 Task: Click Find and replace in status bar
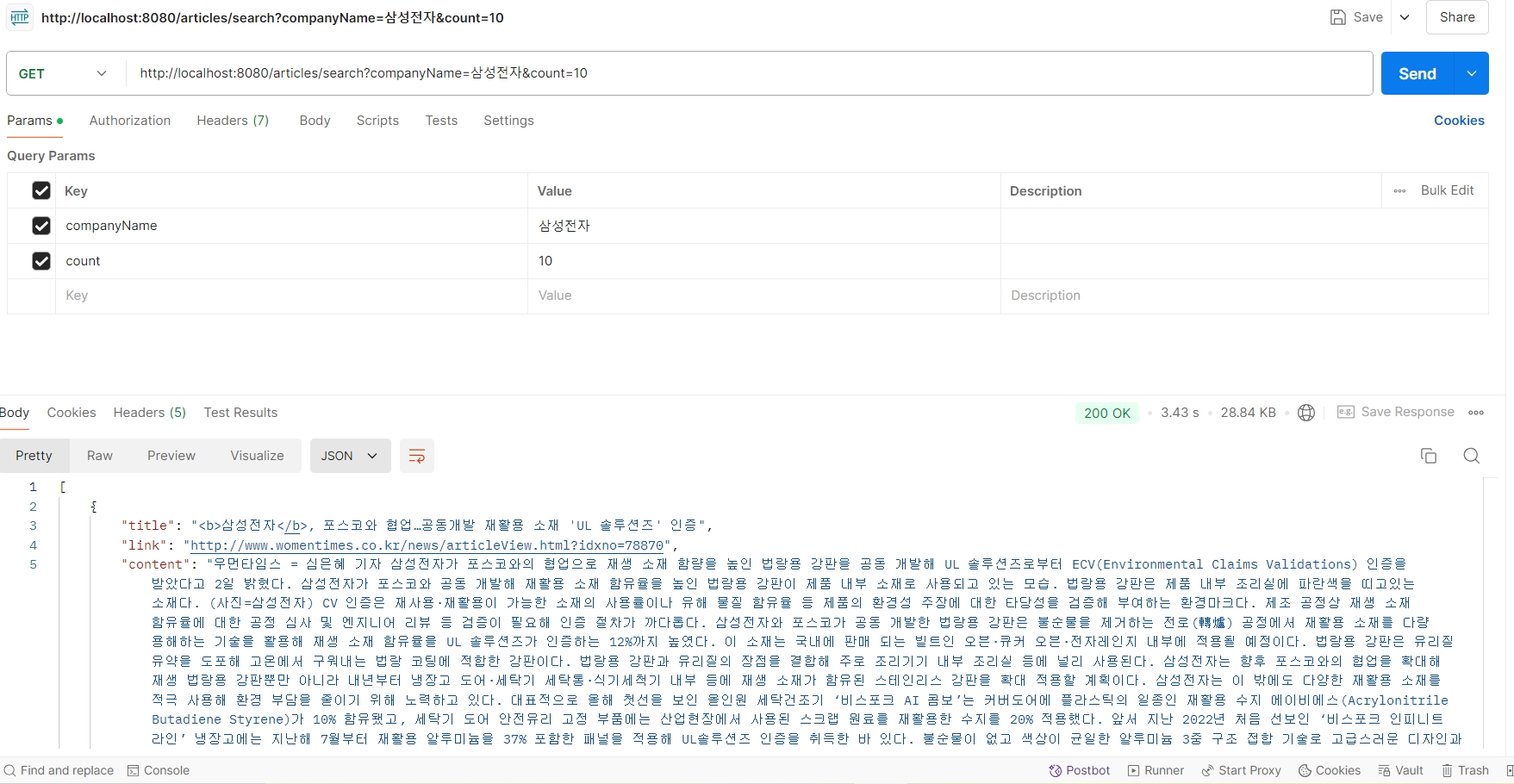coord(59,770)
